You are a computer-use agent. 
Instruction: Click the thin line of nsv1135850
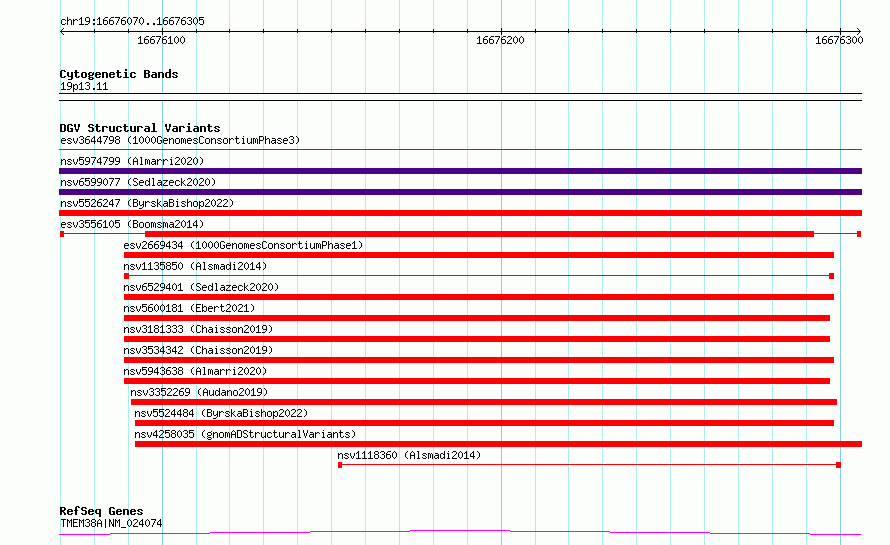pos(479,276)
